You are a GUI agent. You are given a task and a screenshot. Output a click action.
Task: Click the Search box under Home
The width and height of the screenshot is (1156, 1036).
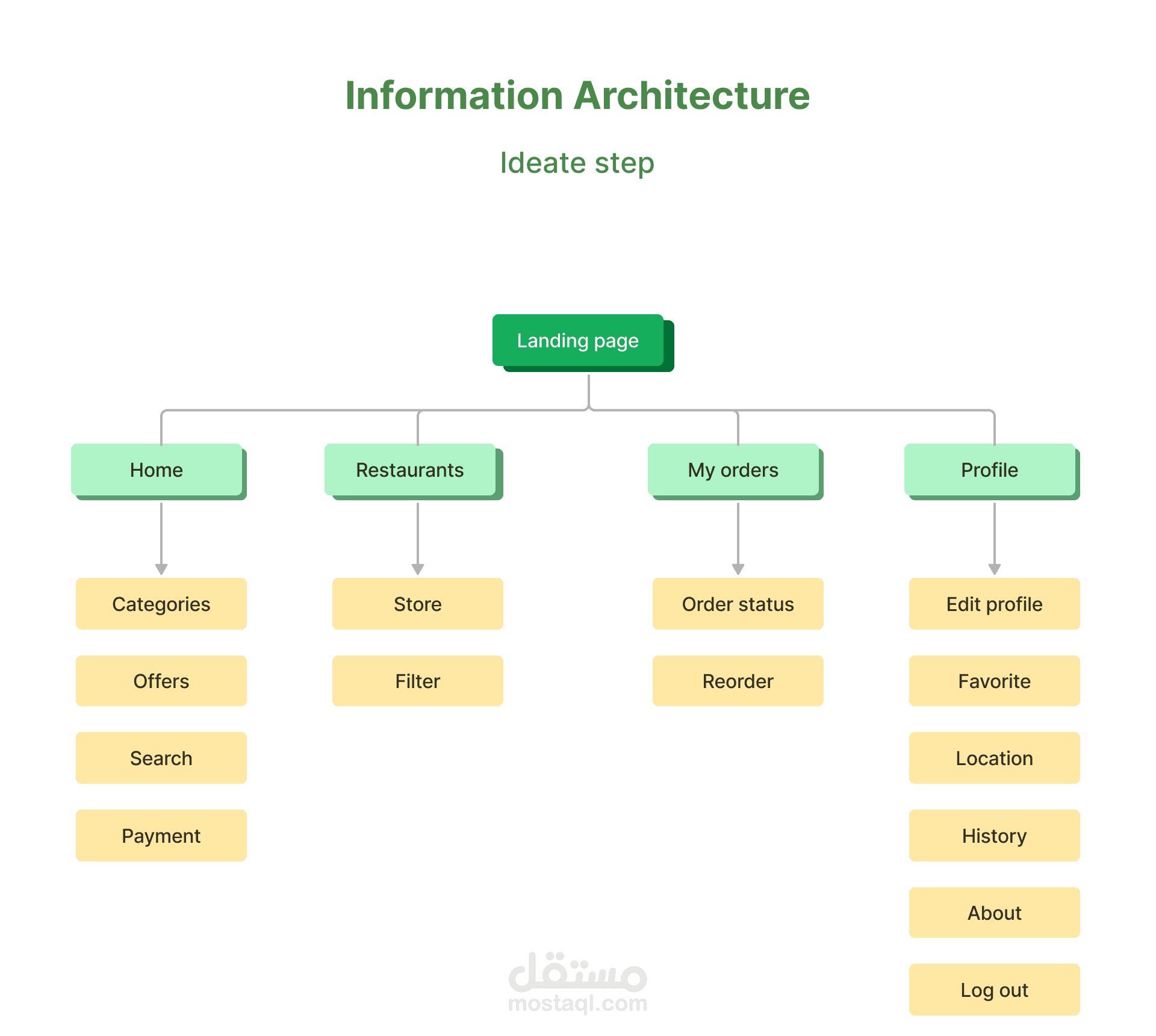[x=161, y=758]
